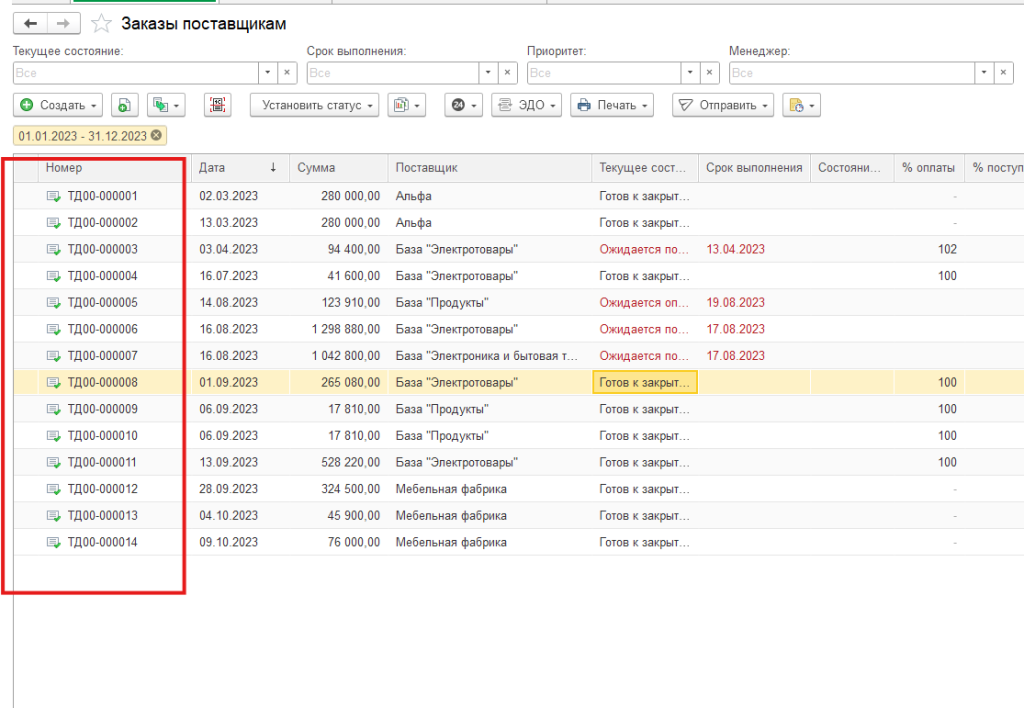This screenshot has height=708, width=1024.
Task: Open the reports icon dropdown
Action: [407, 105]
